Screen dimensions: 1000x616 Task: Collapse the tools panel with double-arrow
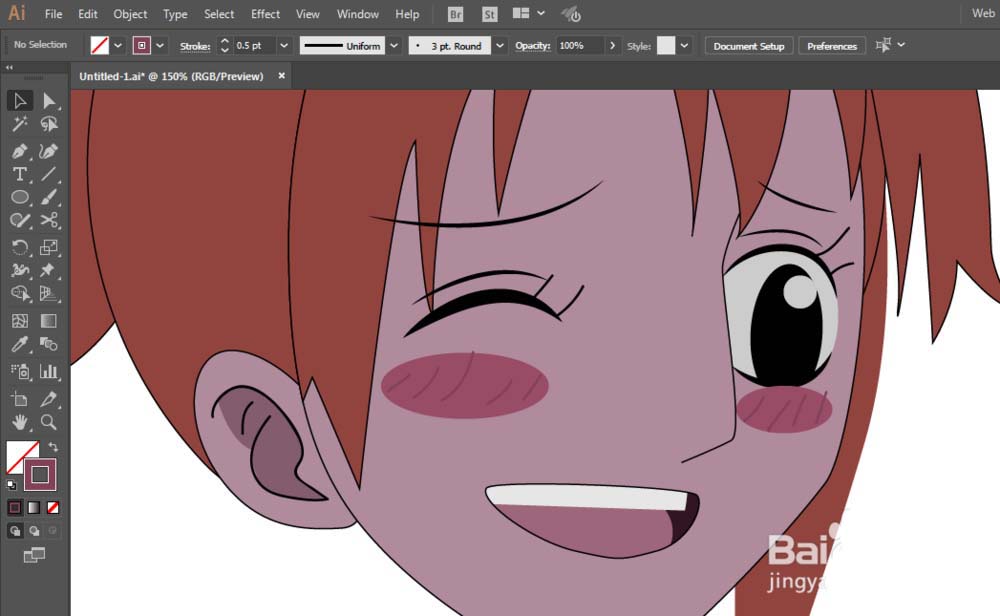click(x=9, y=67)
